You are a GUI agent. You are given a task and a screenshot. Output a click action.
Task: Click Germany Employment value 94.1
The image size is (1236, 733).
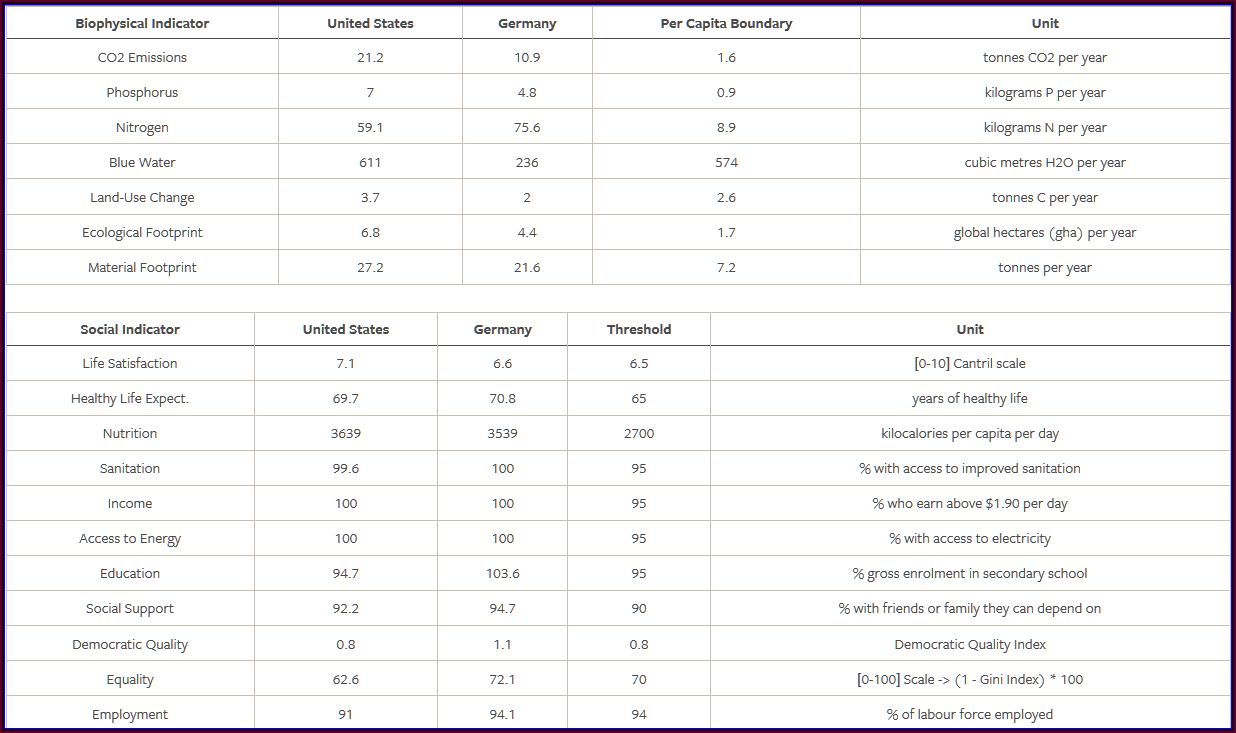[x=503, y=714]
